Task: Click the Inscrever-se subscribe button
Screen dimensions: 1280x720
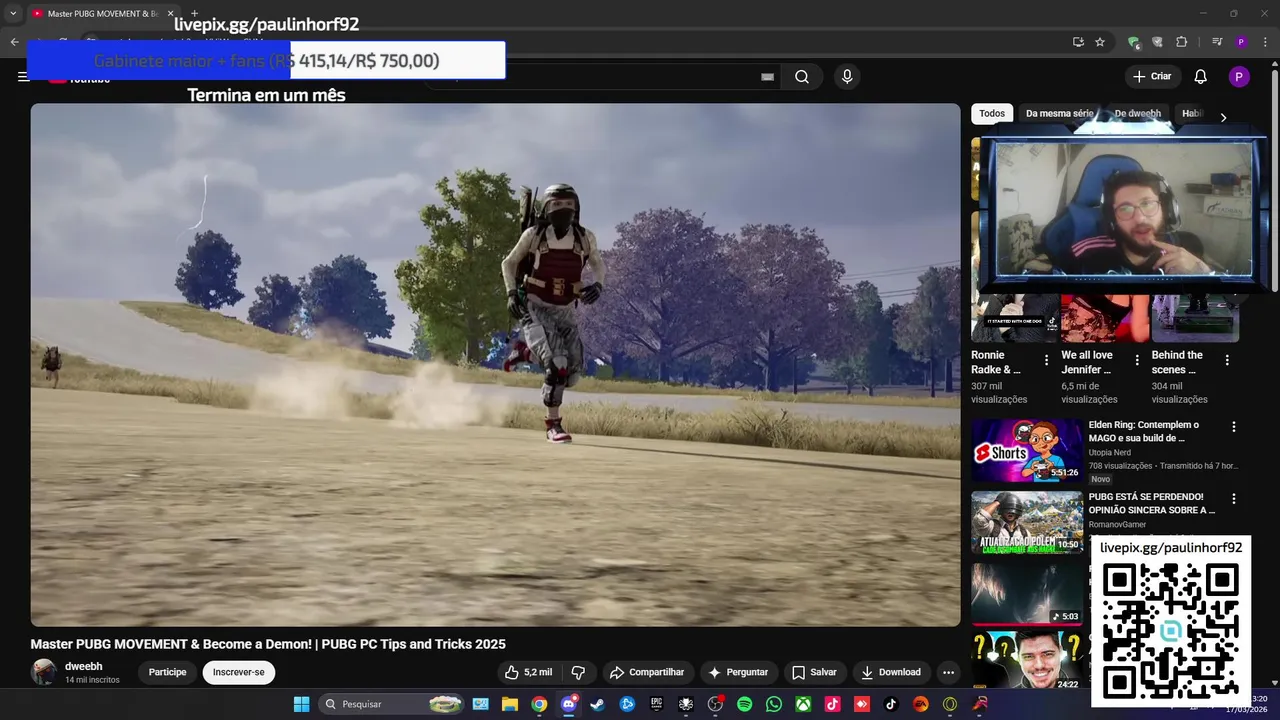Action: click(x=238, y=672)
